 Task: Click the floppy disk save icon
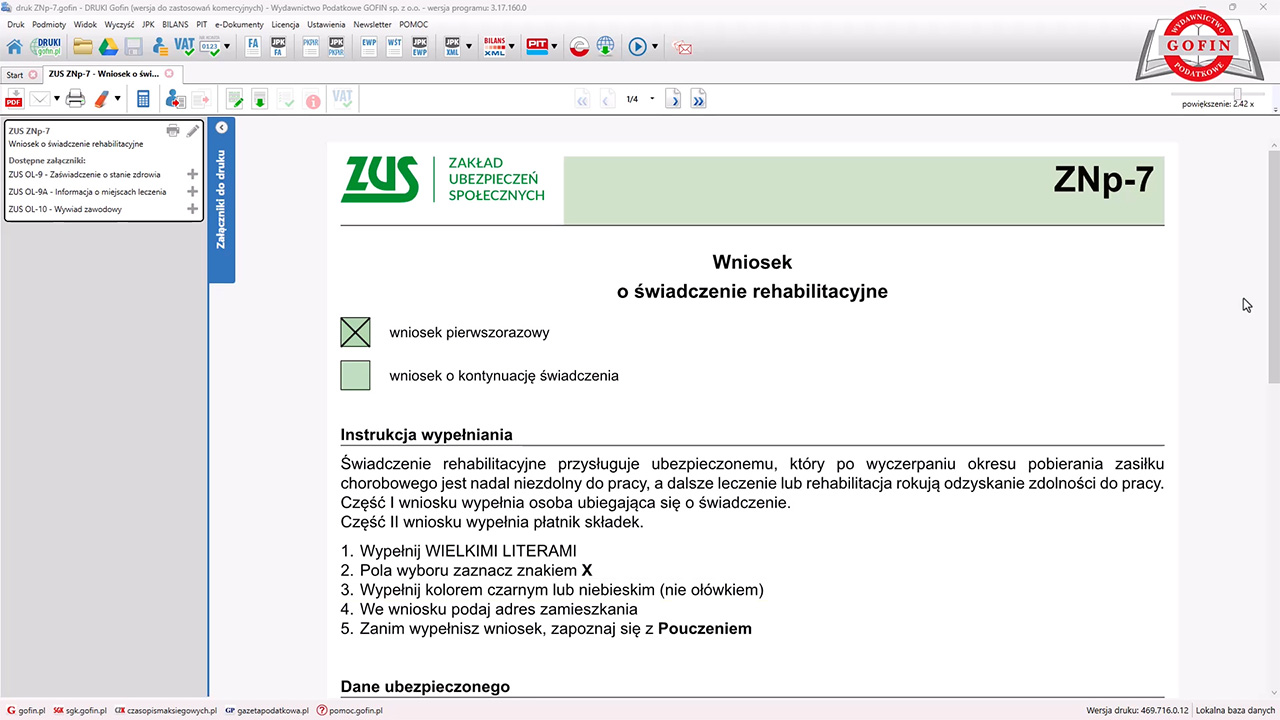click(x=133, y=46)
